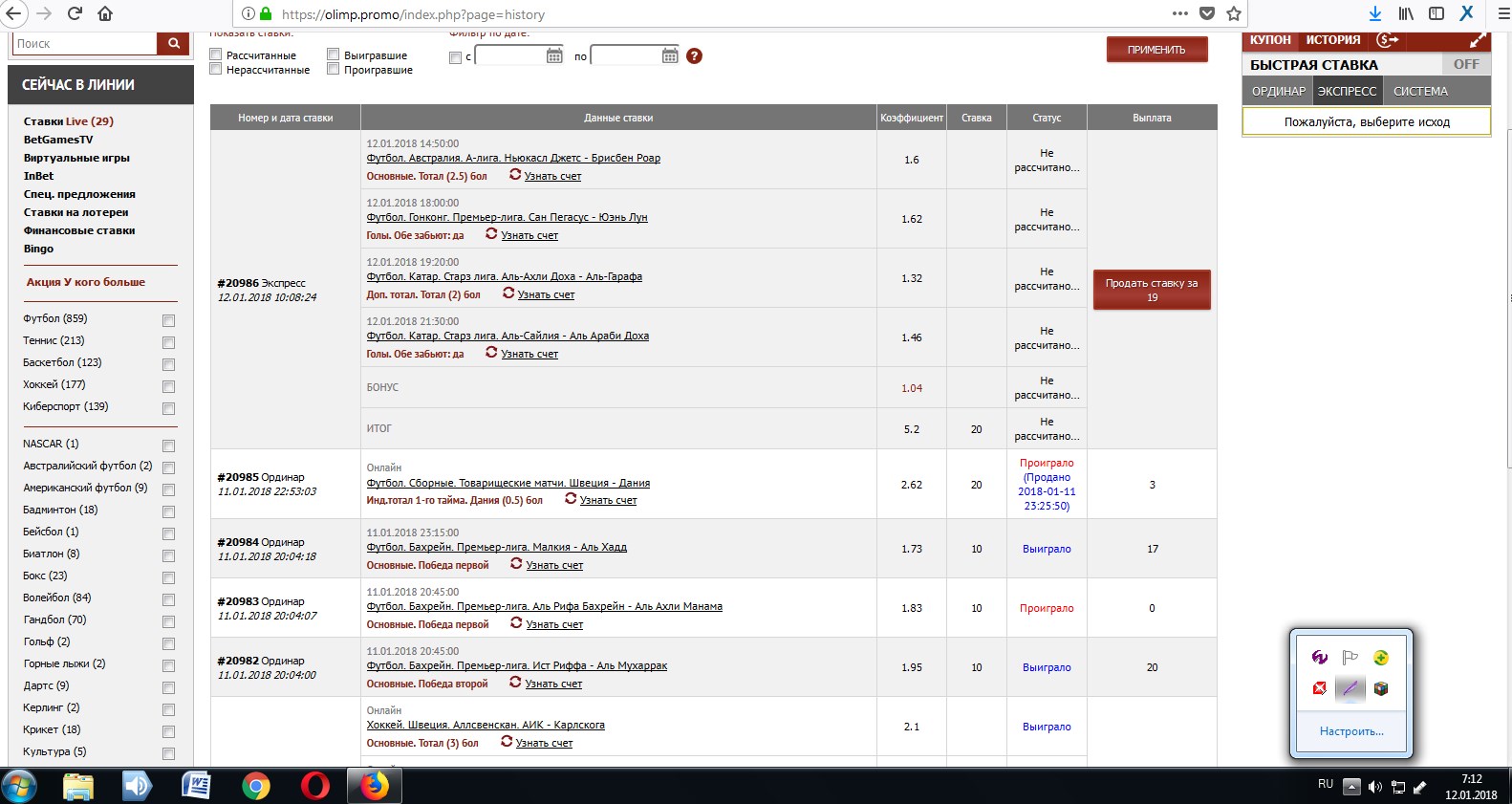The width and height of the screenshot is (1512, 804).
Task: Switch to the ИСТОРИЯ tab
Action: [x=1333, y=39]
